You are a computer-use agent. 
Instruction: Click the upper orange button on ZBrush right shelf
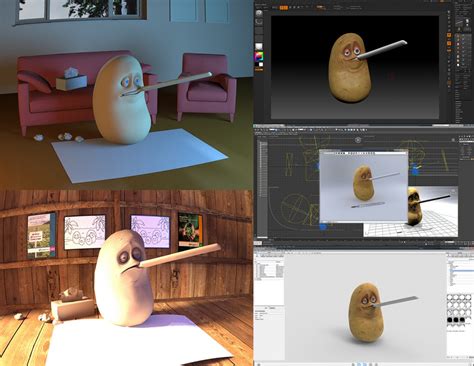pyautogui.click(x=449, y=35)
